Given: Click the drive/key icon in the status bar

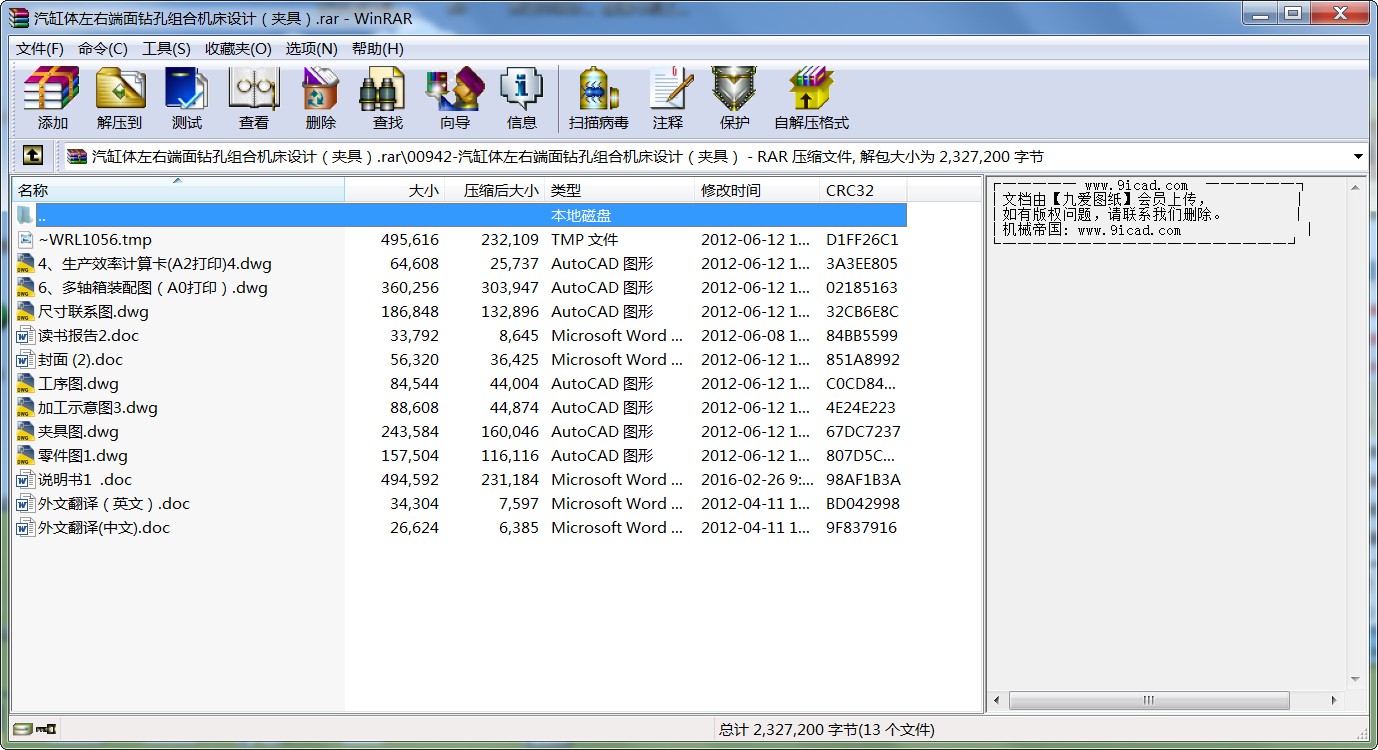Looking at the screenshot, I should 35,729.
